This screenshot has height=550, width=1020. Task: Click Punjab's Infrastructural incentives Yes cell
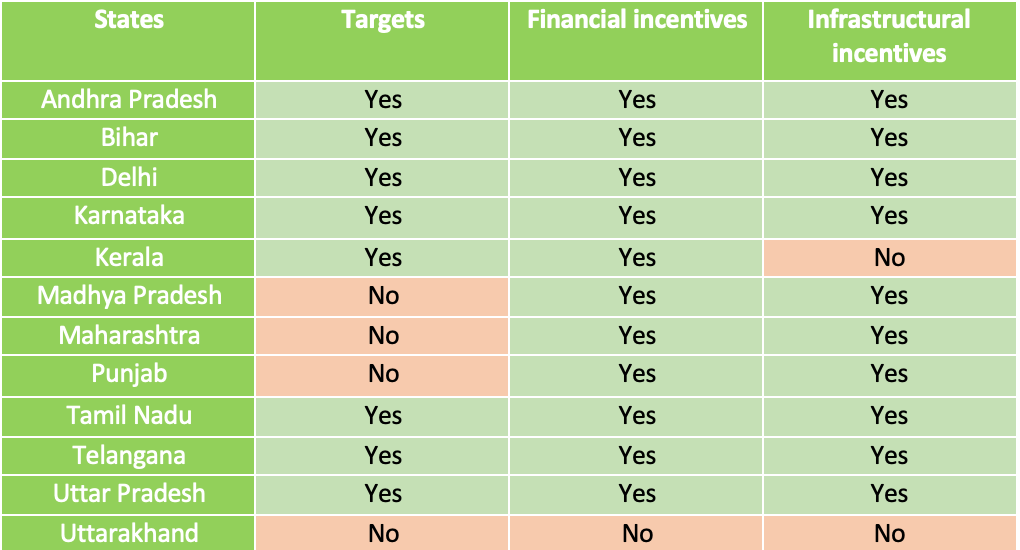point(889,376)
